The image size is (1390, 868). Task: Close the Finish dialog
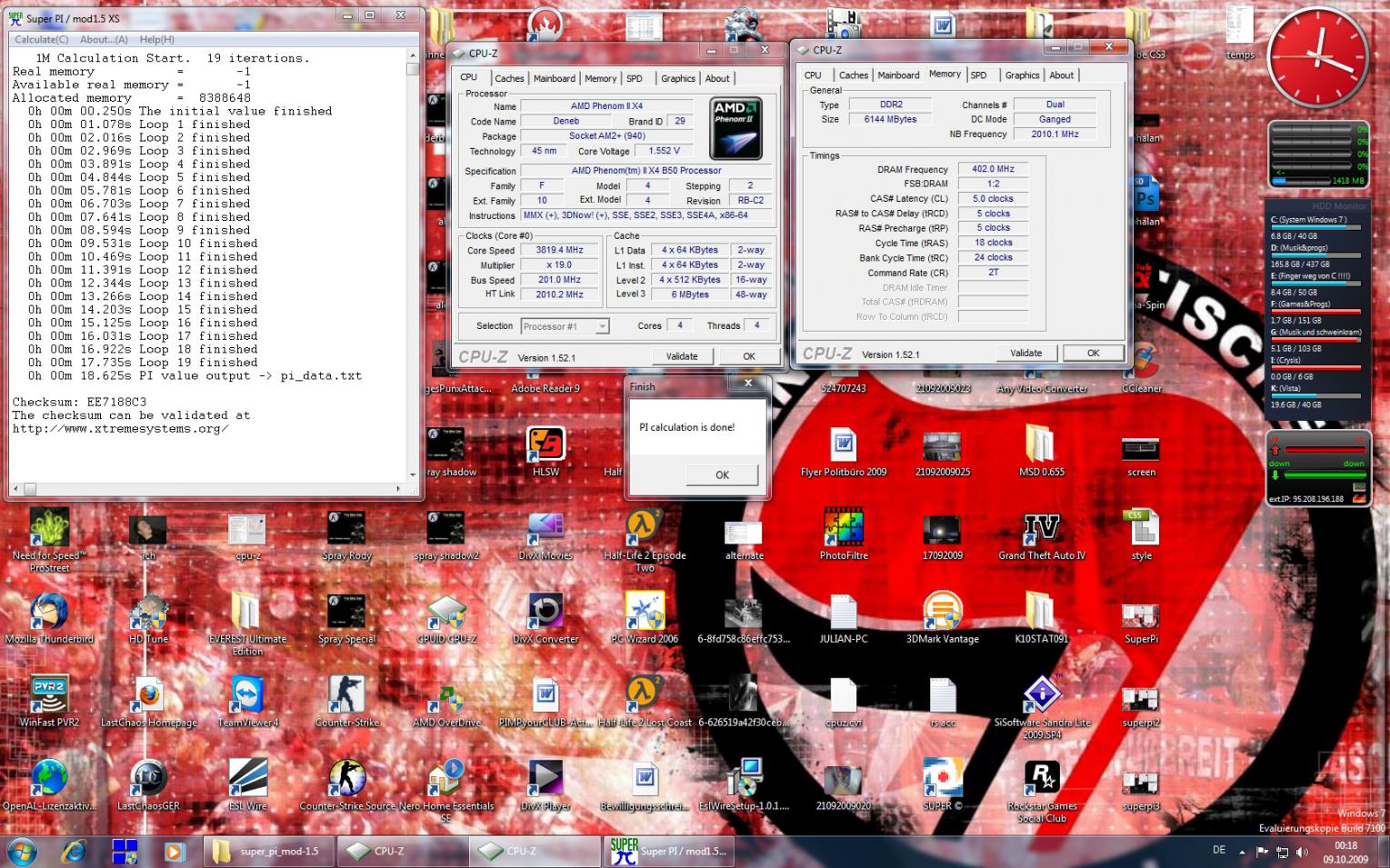coord(748,384)
